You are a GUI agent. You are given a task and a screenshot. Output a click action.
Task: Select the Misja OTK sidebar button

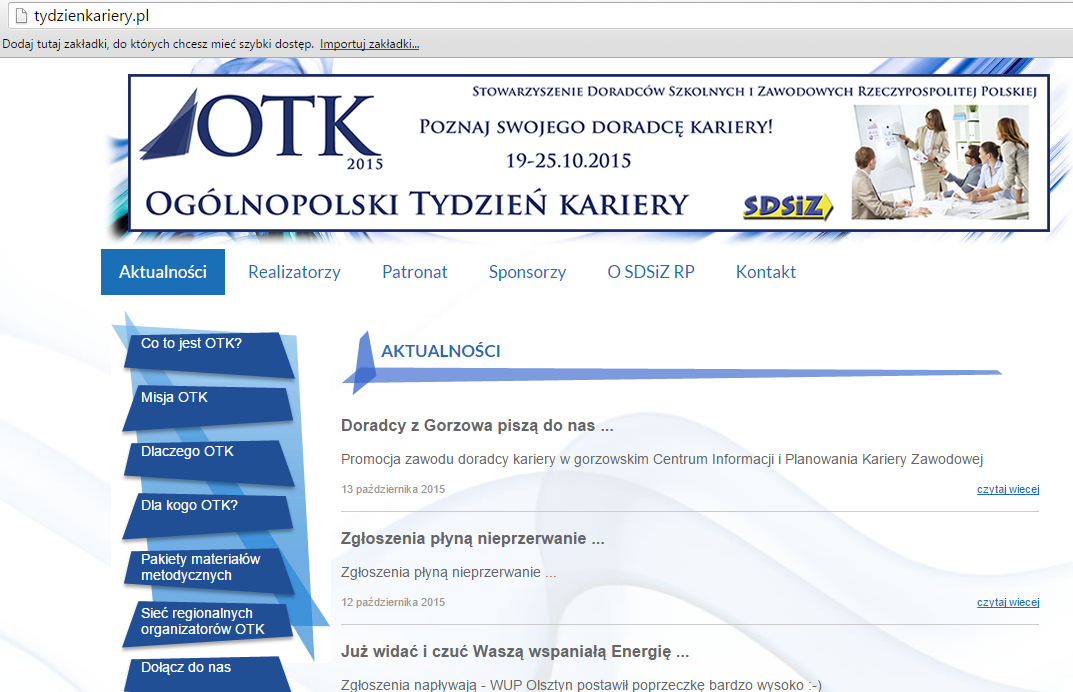coord(208,407)
